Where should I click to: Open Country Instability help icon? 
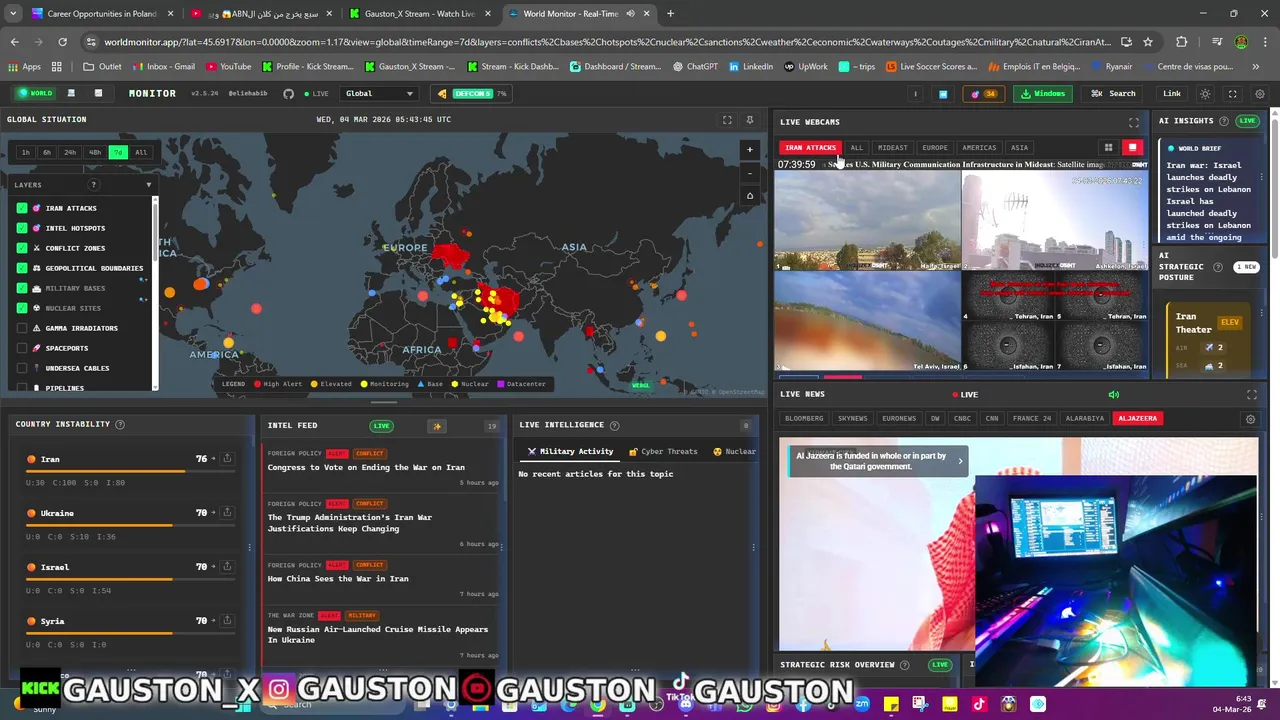click(x=120, y=424)
